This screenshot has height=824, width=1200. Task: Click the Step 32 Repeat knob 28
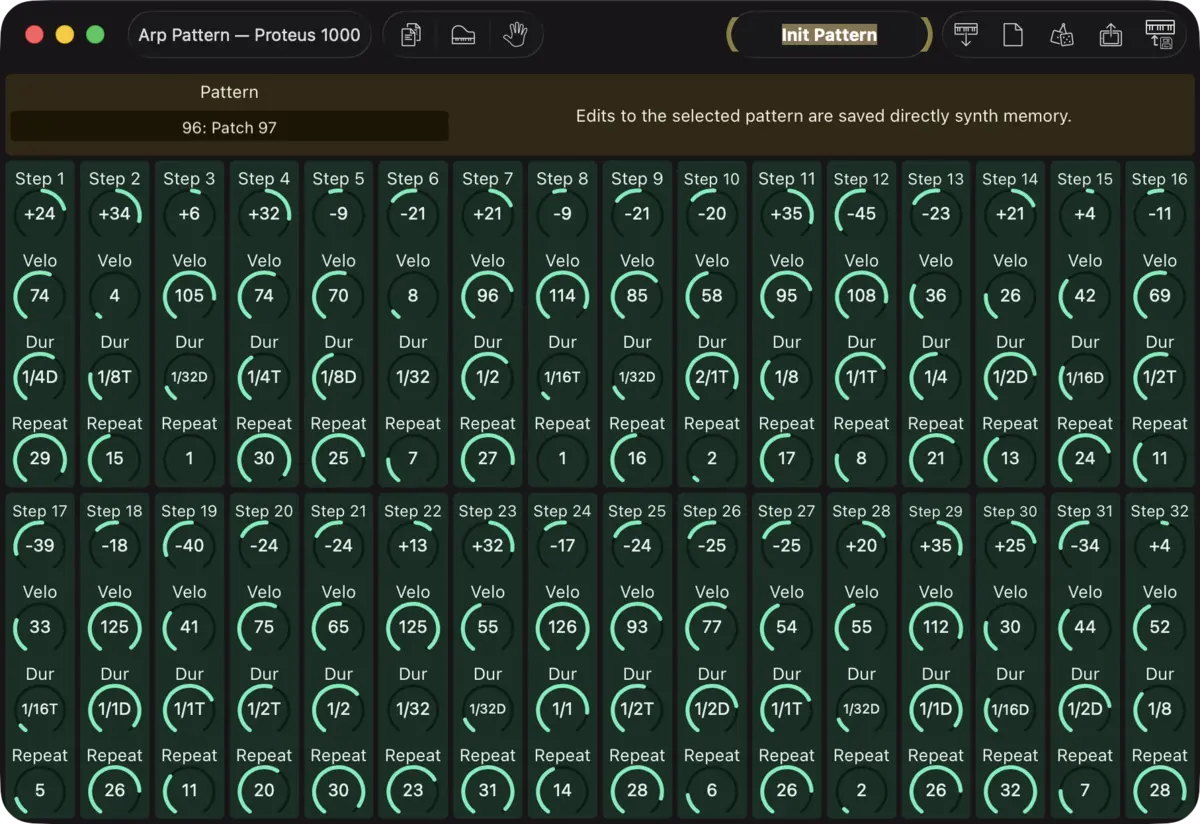click(x=1160, y=790)
